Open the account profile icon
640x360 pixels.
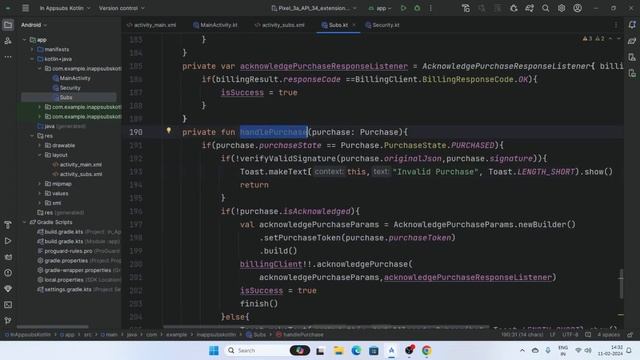(577, 8)
